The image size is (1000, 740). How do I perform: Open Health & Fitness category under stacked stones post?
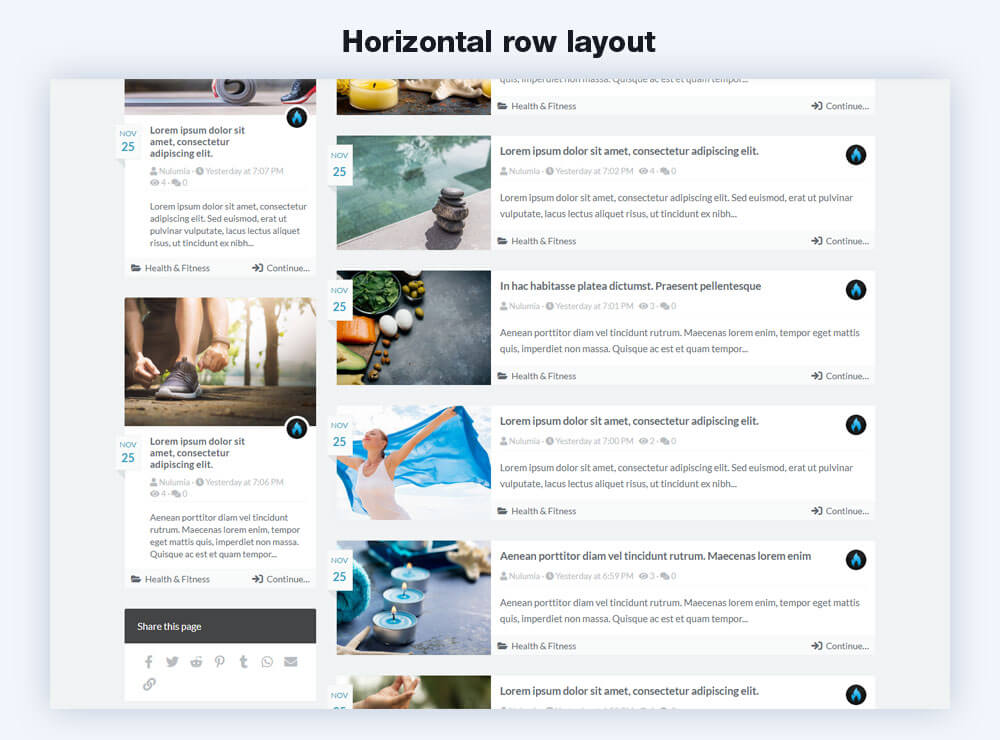pos(543,241)
